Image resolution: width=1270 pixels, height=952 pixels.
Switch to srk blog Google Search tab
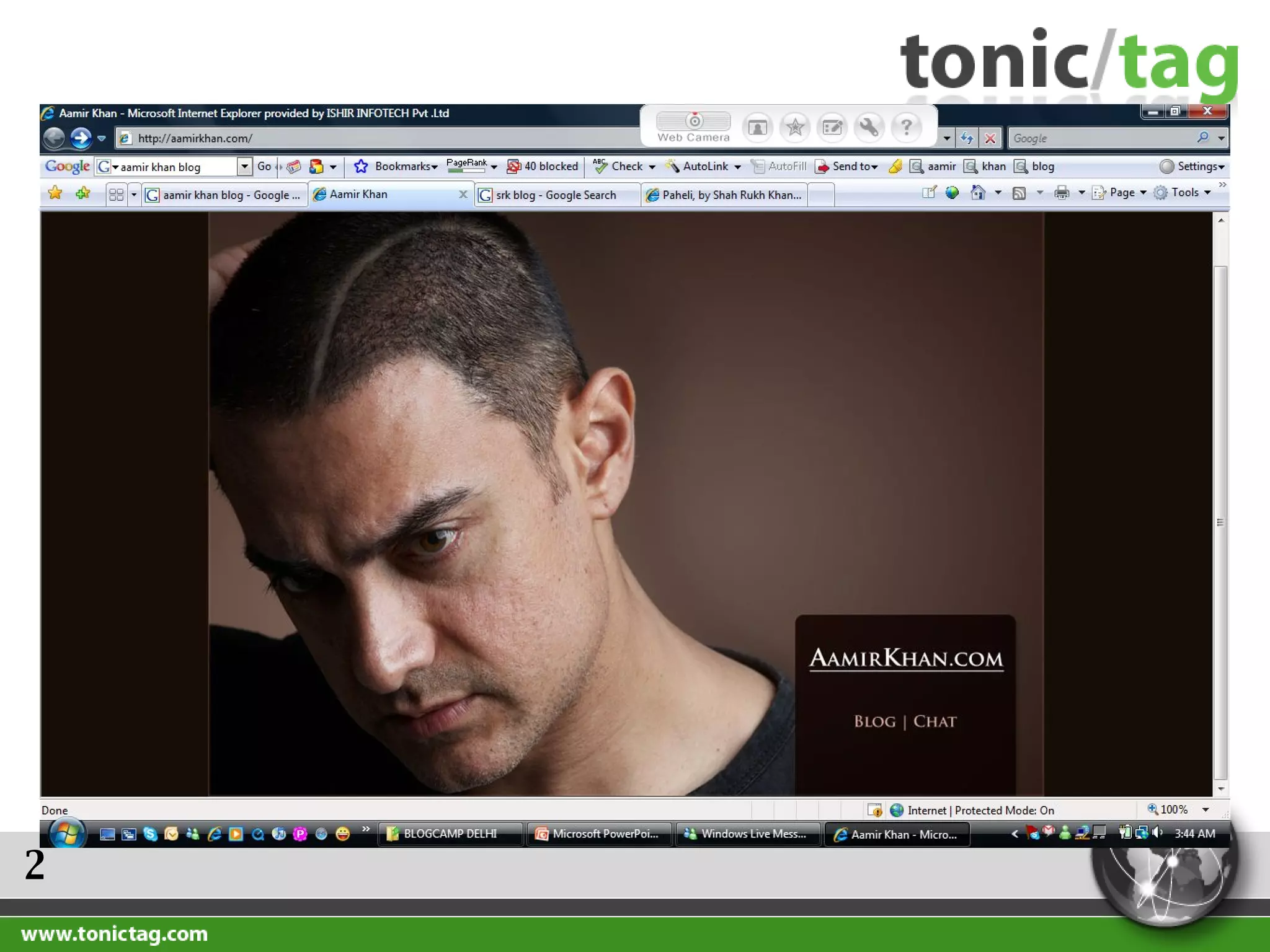(x=556, y=195)
